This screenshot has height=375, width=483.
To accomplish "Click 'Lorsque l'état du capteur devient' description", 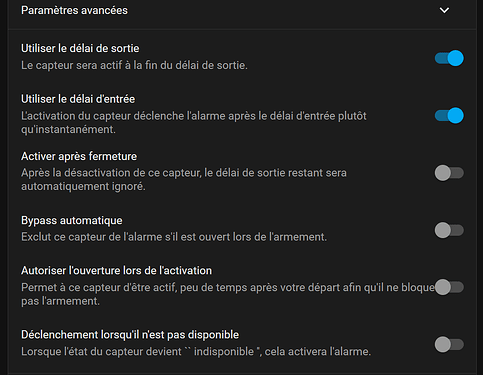I will (196, 352).
